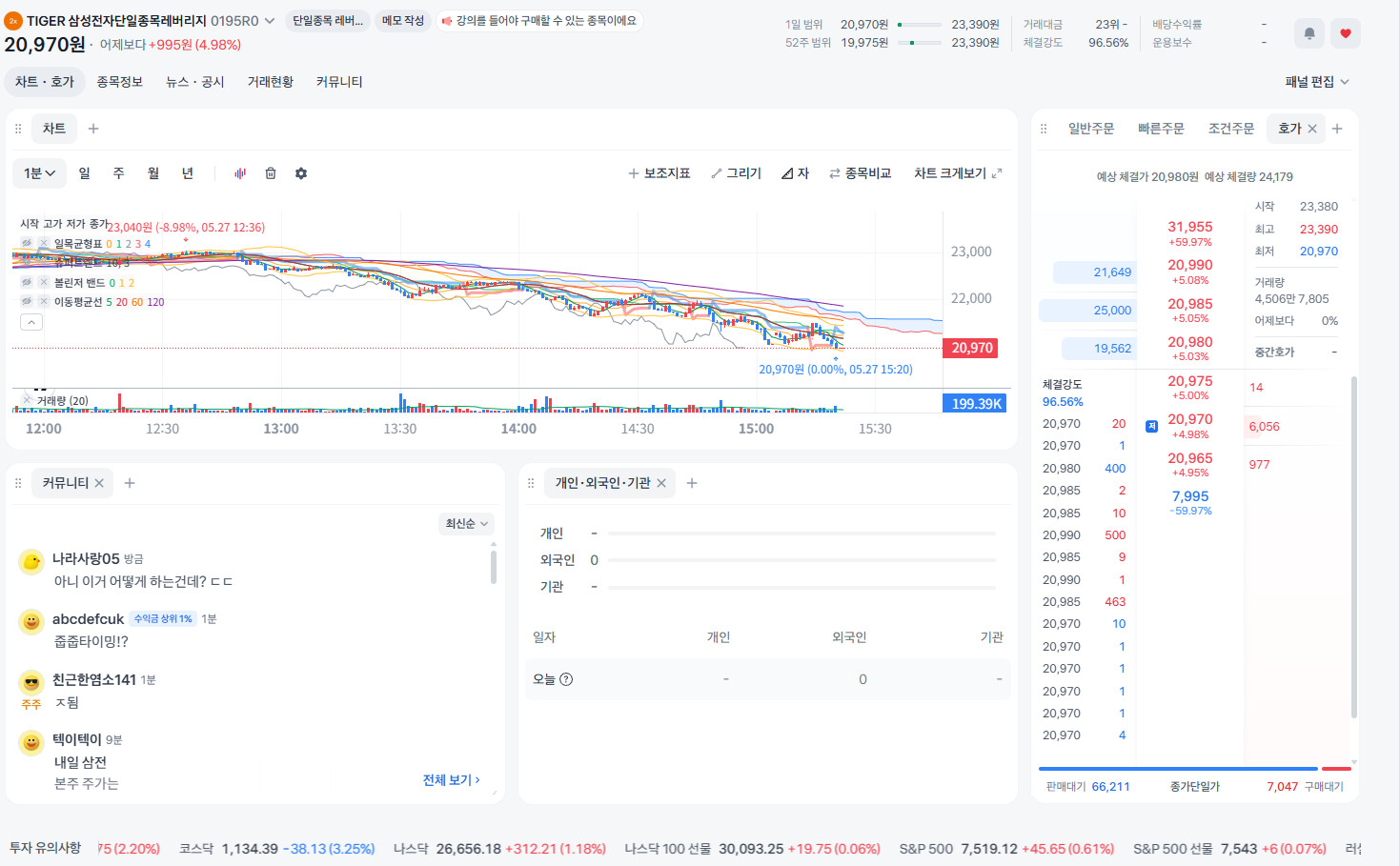1400x866 pixels.
Task: Click the 보조지표 button
Action: [x=659, y=173]
